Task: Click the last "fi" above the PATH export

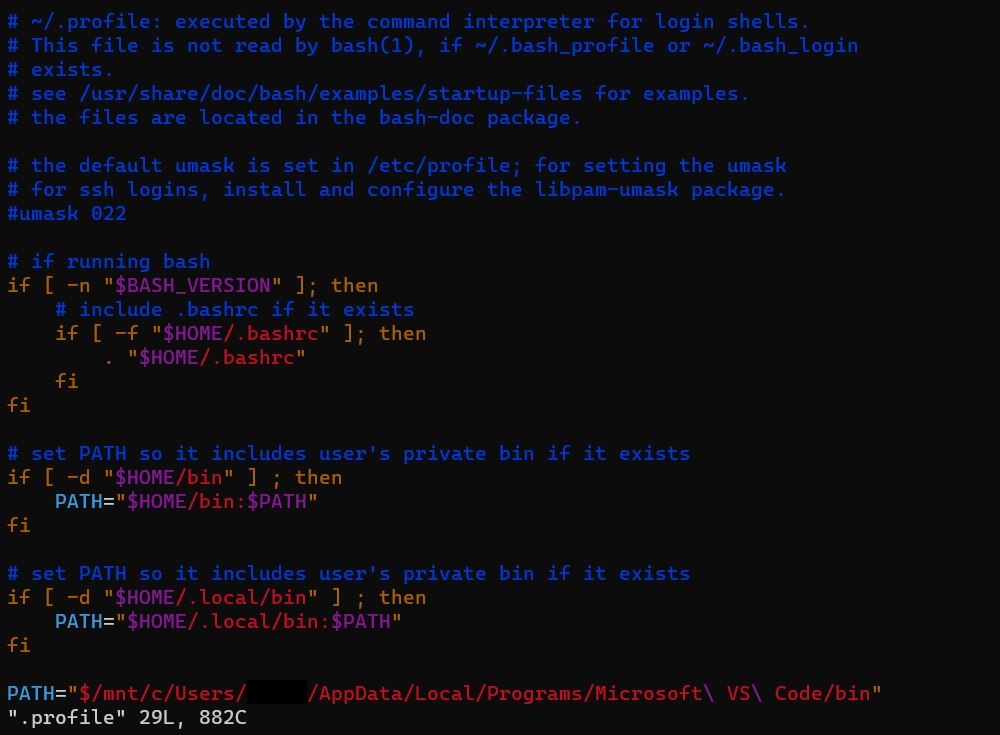Action: (18, 645)
